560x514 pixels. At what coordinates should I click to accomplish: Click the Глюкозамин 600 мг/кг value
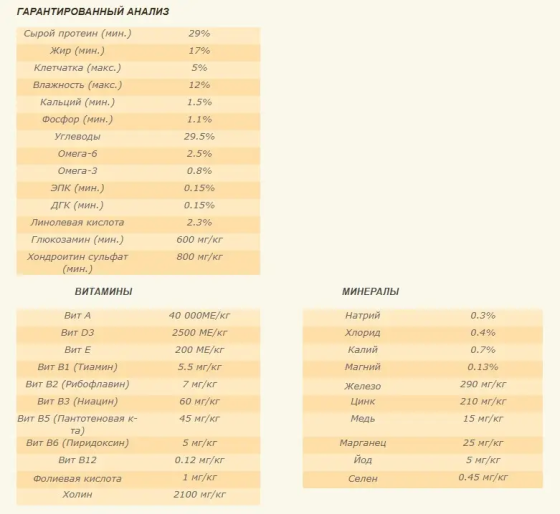199,239
